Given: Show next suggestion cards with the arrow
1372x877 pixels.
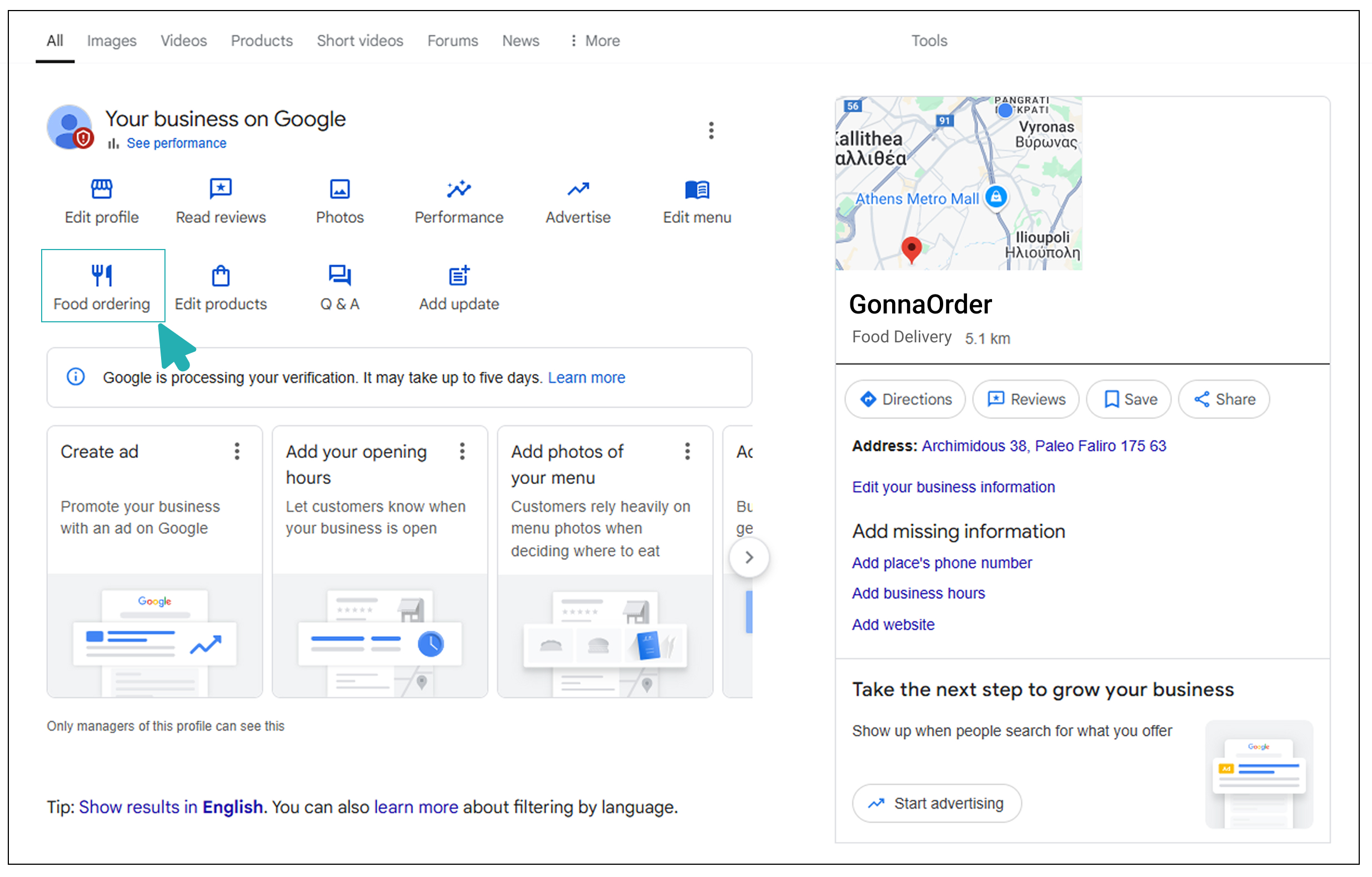Looking at the screenshot, I should coord(749,557).
